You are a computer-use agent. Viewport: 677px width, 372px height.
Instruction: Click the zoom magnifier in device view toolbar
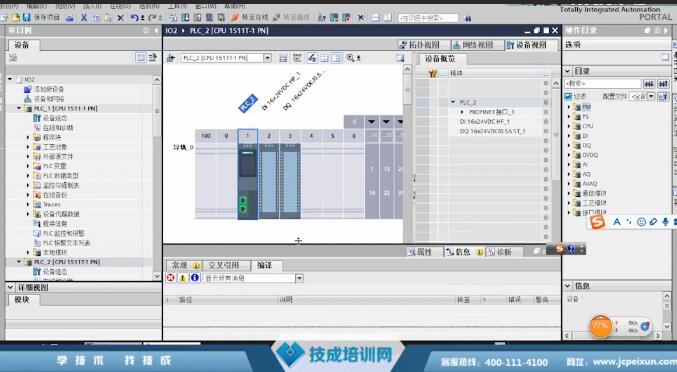(x=350, y=58)
